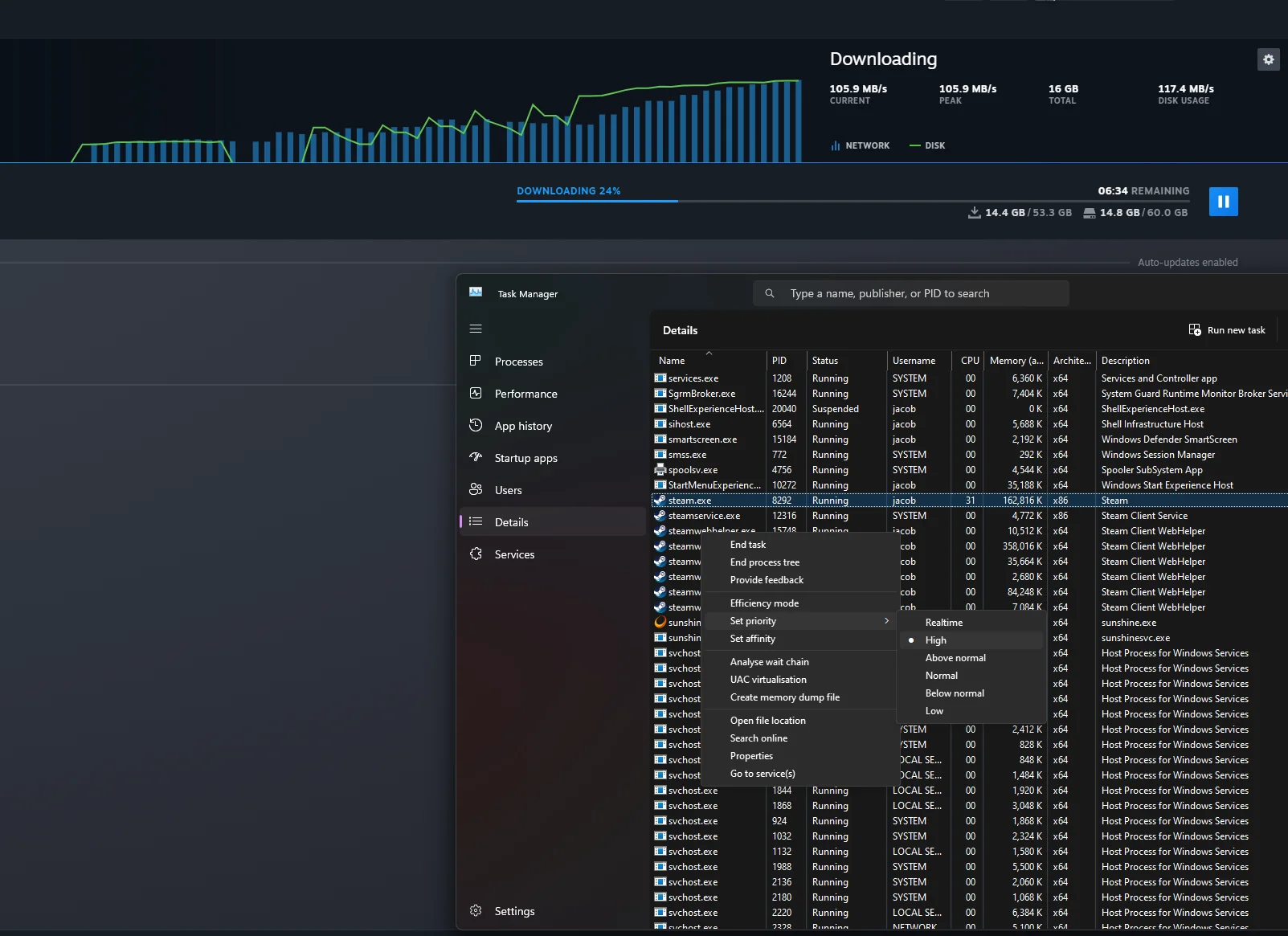Click the download progress bar
1288x936 pixels.
(x=853, y=201)
